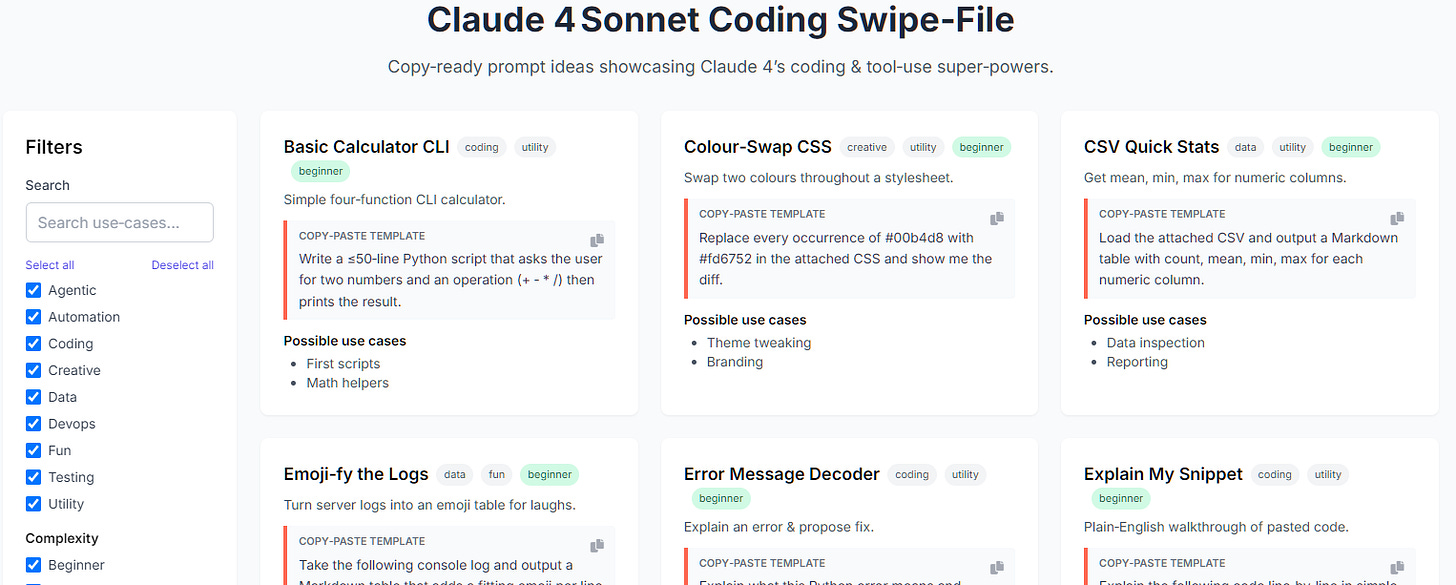Click the Deselect all link
The height and width of the screenshot is (585, 1456).
pos(182,264)
